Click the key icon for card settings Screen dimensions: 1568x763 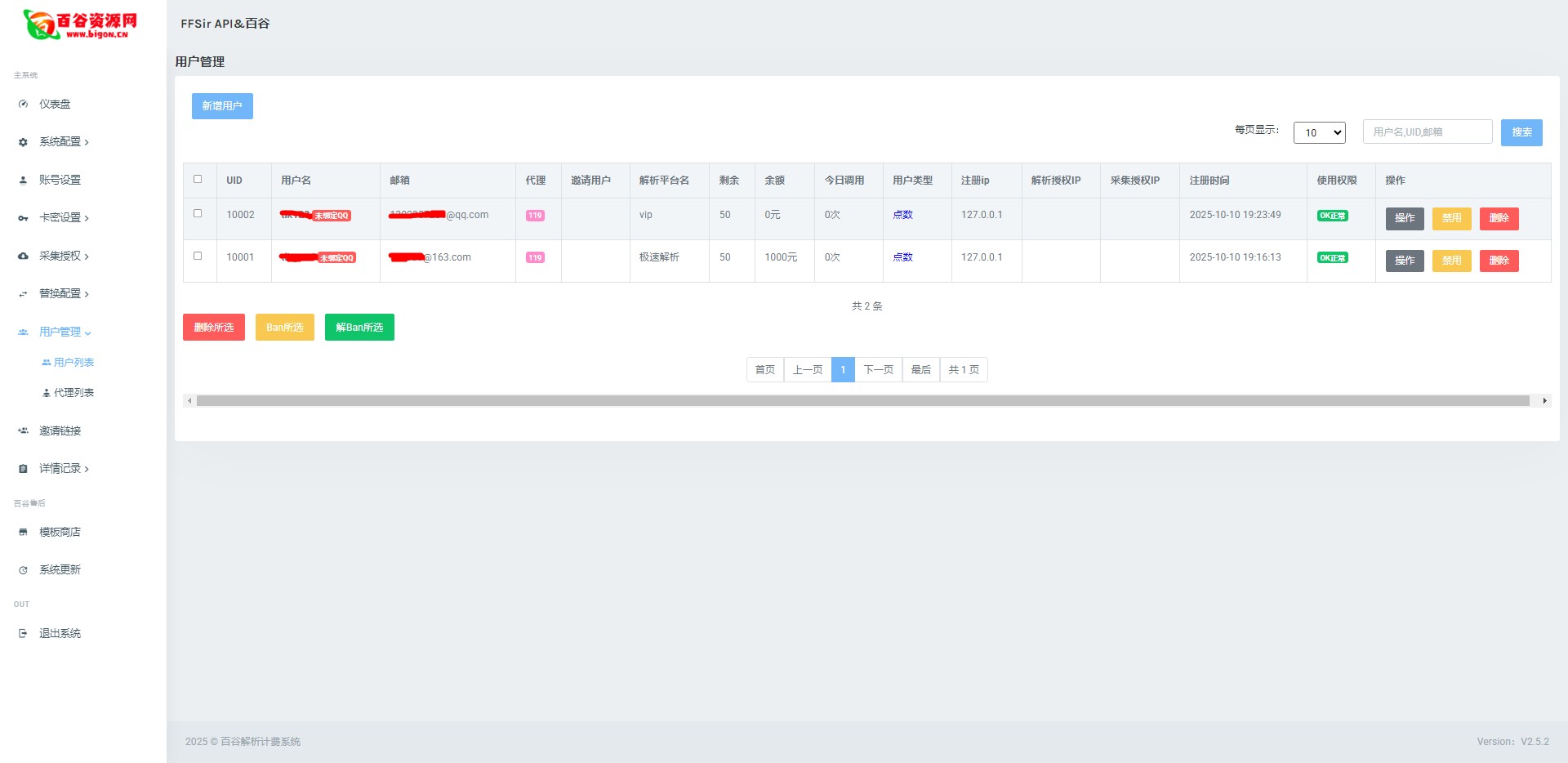[x=23, y=218]
